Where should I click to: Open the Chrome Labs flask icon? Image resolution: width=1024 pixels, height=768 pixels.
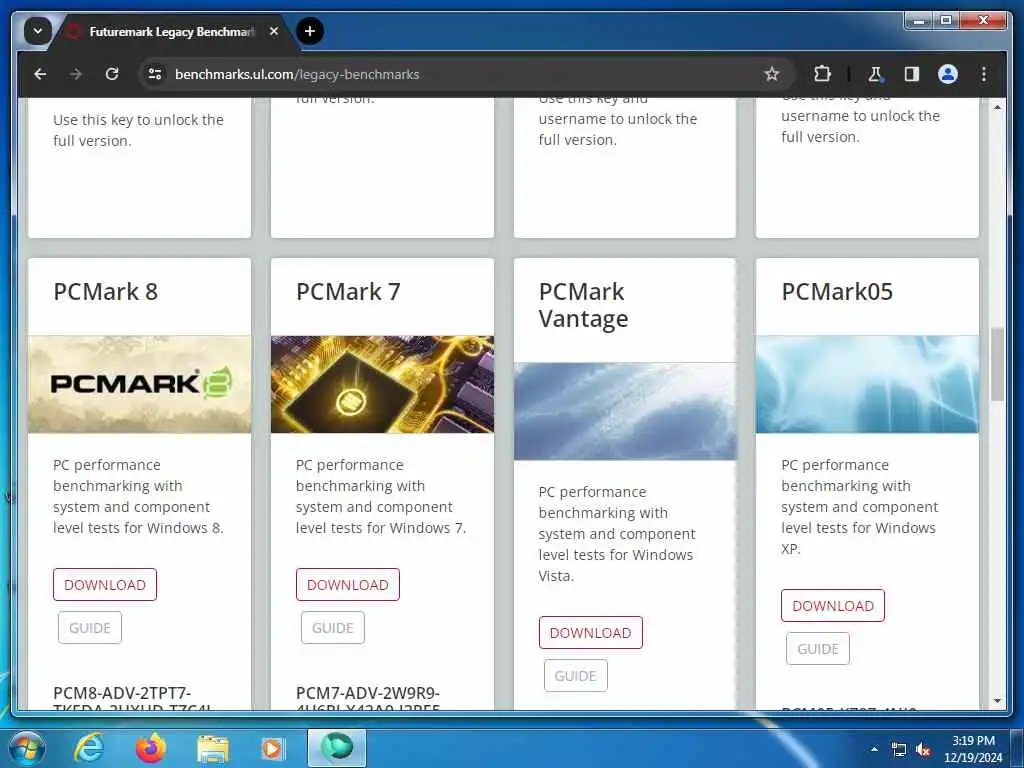click(875, 74)
